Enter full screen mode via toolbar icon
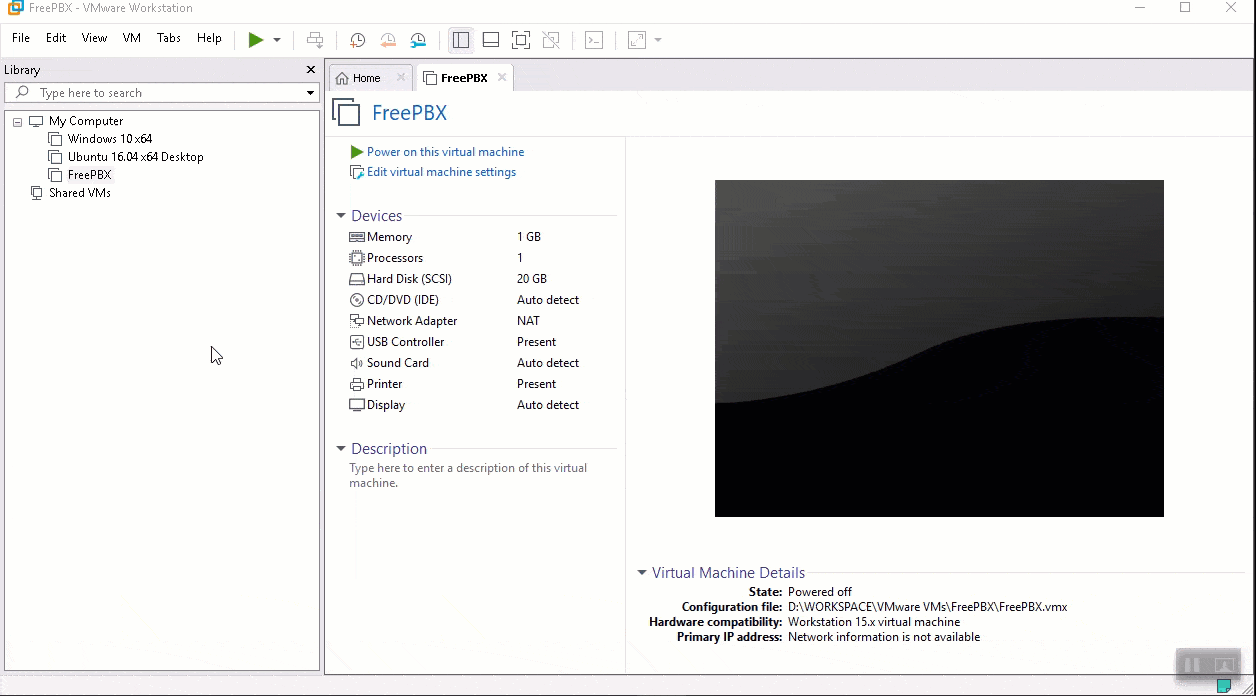The image size is (1256, 696). [521, 40]
